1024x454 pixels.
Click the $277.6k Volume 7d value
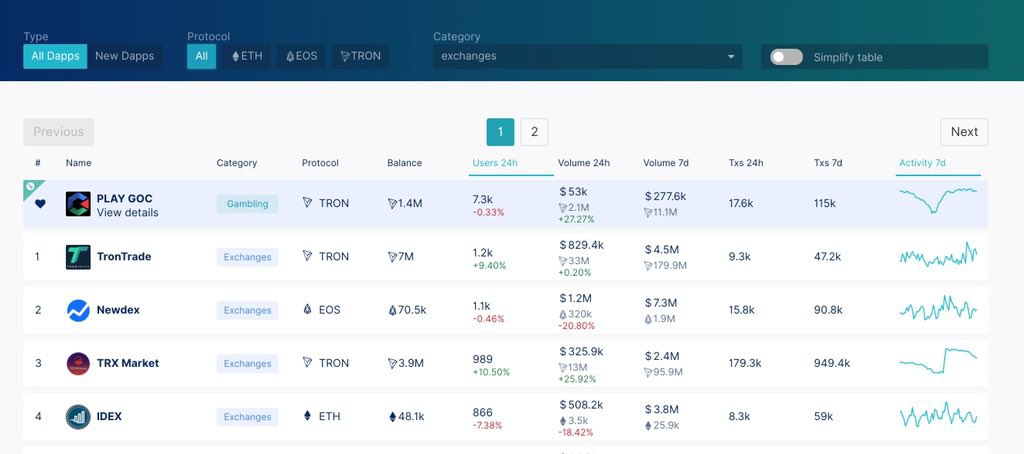pos(665,196)
